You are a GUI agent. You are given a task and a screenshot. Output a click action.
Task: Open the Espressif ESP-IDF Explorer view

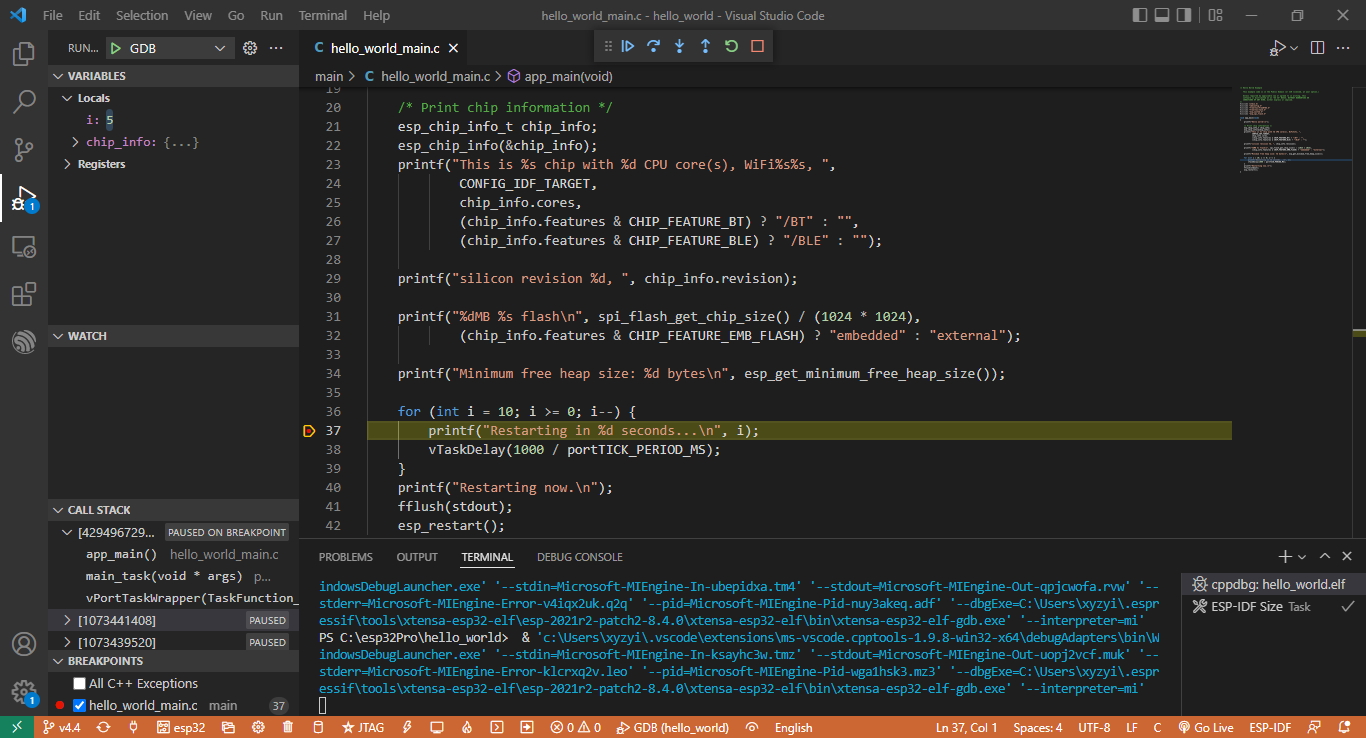coord(24,342)
